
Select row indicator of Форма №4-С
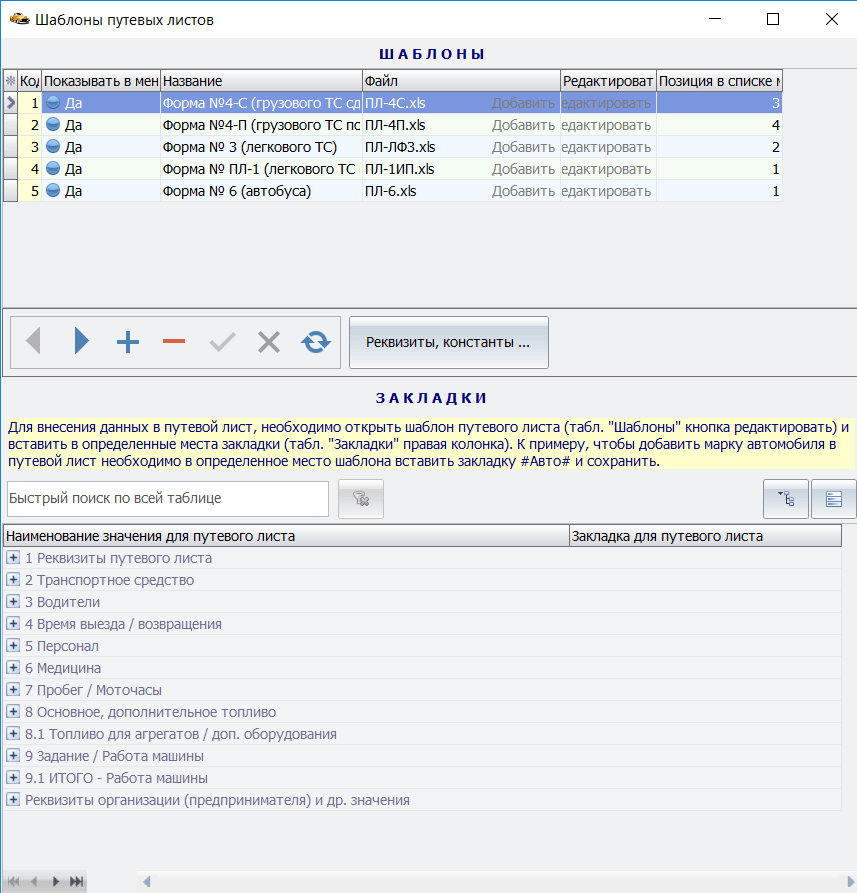coord(10,103)
